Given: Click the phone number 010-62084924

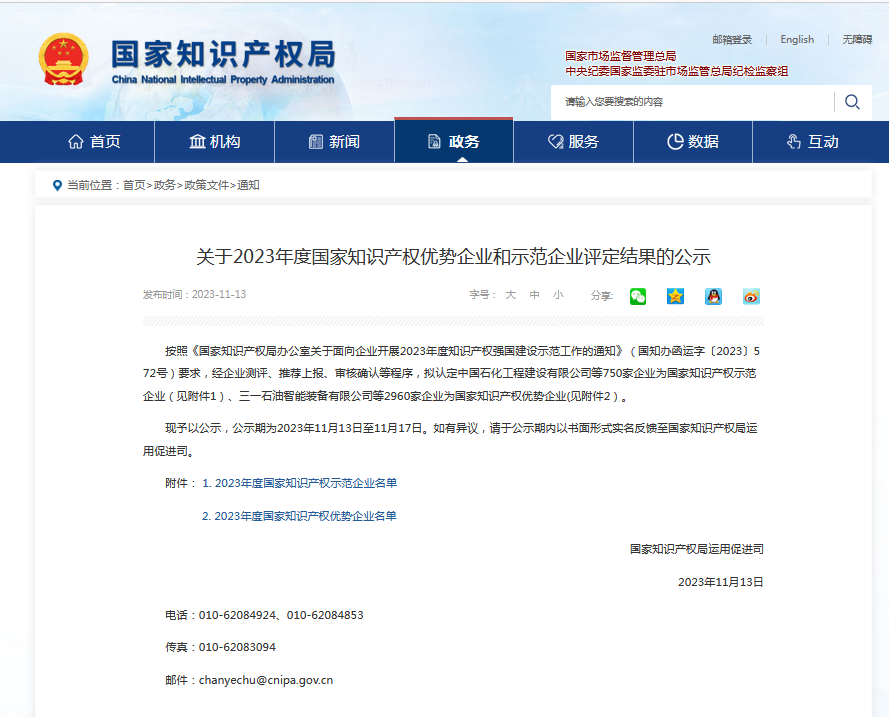Looking at the screenshot, I should (x=237, y=616).
